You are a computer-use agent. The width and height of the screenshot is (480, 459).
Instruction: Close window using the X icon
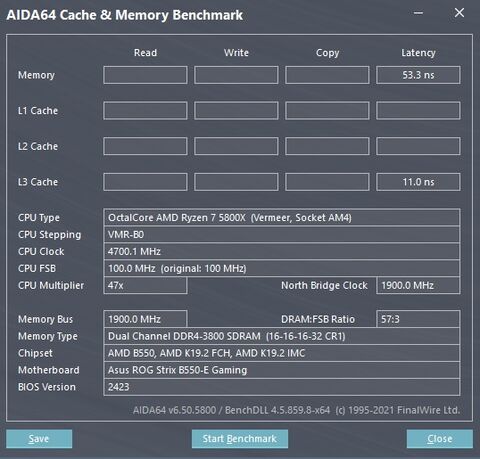459,13
